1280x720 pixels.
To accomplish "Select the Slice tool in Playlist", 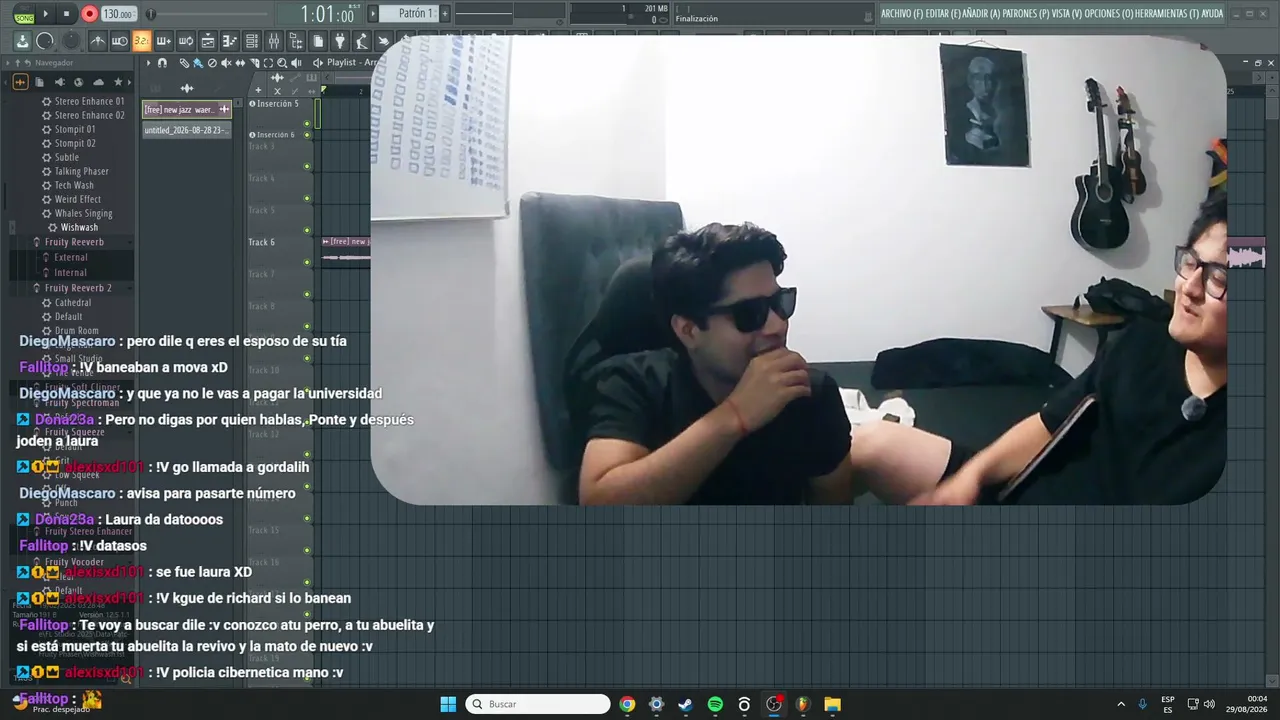I will click(254, 63).
